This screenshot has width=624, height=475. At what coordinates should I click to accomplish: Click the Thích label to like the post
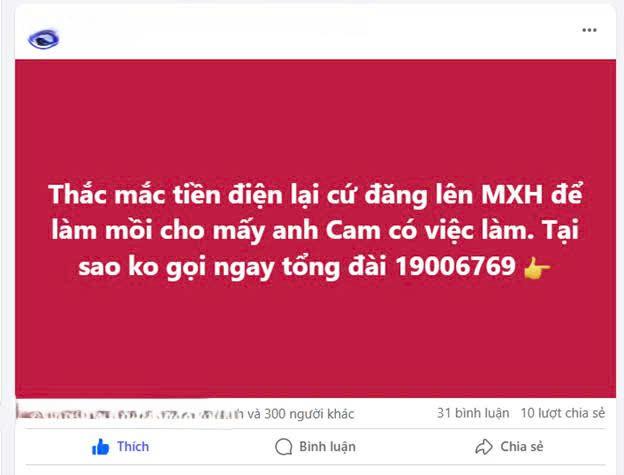pyautogui.click(x=133, y=447)
